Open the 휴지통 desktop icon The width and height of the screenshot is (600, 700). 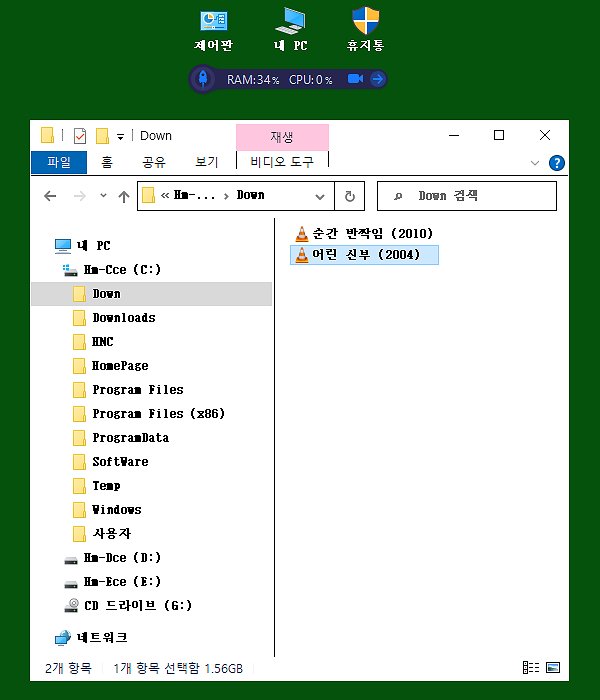click(x=366, y=29)
